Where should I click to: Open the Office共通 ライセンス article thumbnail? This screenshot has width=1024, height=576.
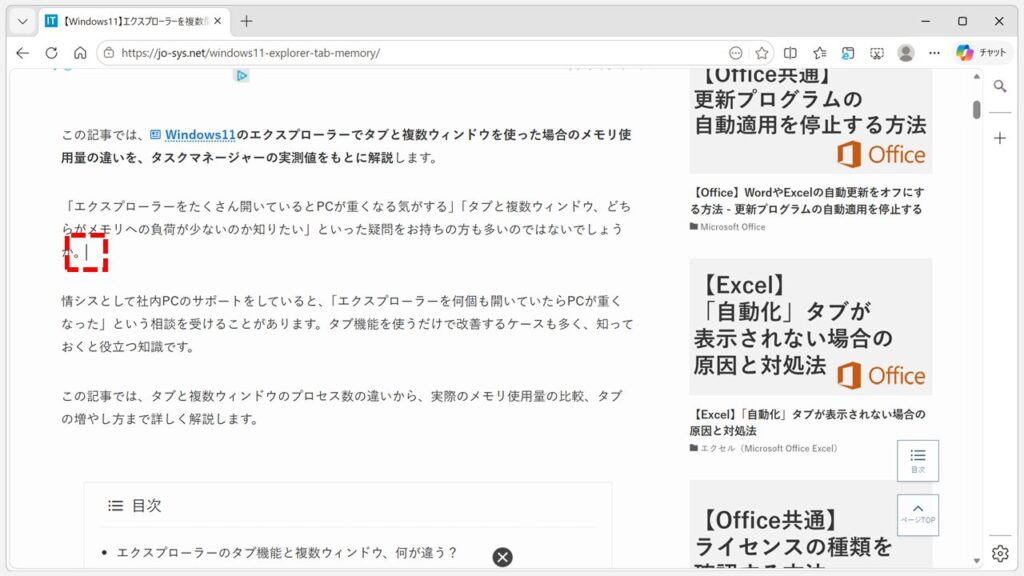(810, 524)
